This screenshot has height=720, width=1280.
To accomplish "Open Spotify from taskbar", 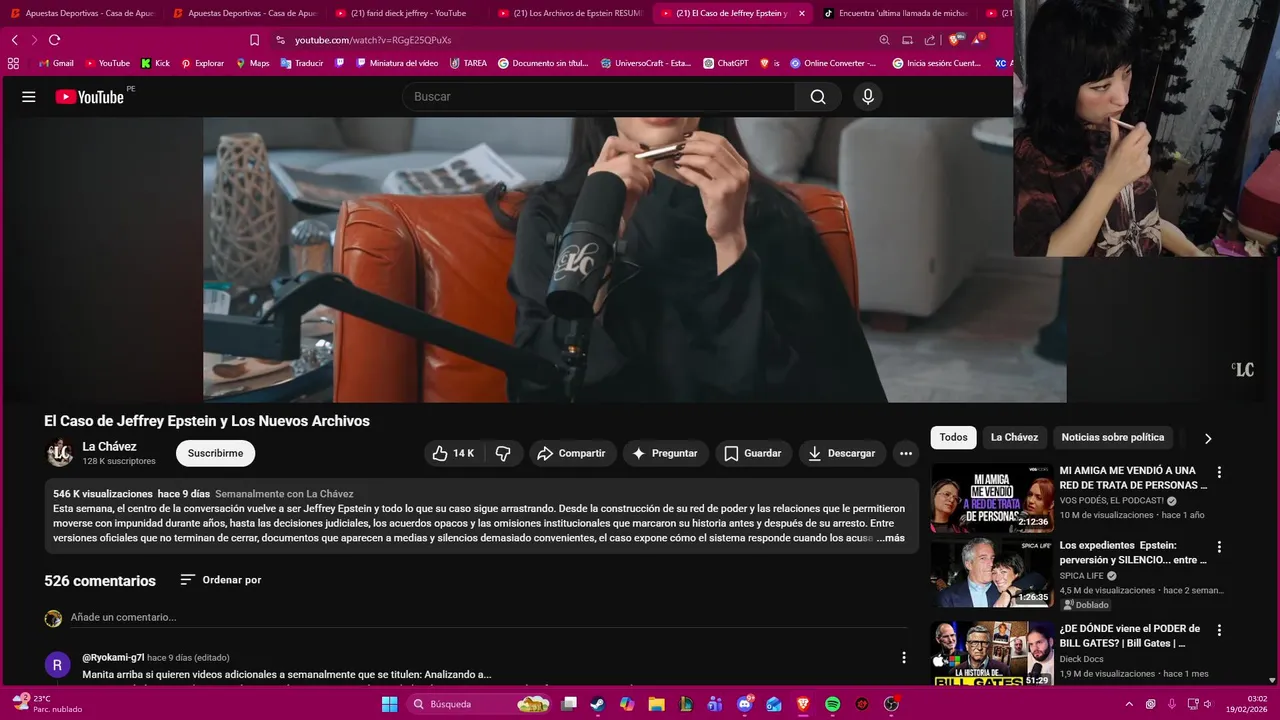I will pos(833,704).
